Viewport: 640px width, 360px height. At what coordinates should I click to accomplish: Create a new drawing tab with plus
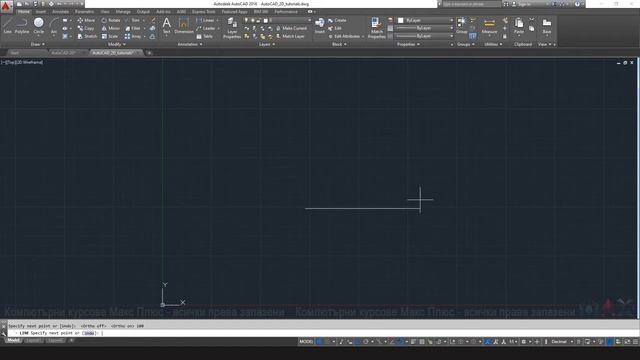click(149, 53)
